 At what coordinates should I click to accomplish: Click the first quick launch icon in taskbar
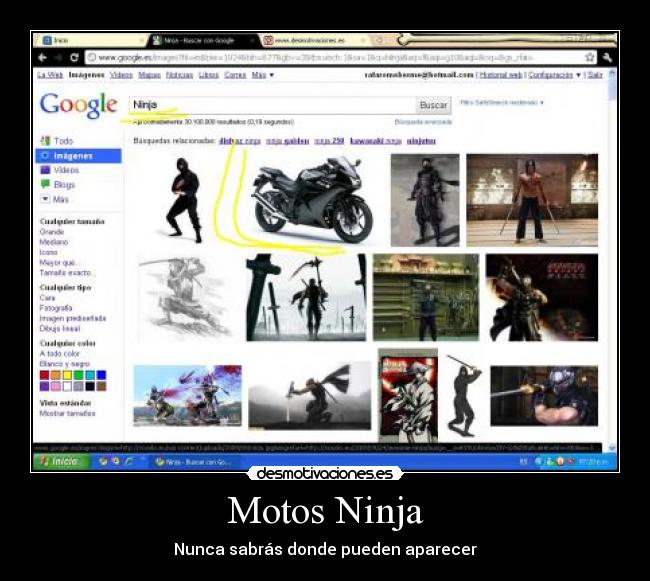(103, 461)
